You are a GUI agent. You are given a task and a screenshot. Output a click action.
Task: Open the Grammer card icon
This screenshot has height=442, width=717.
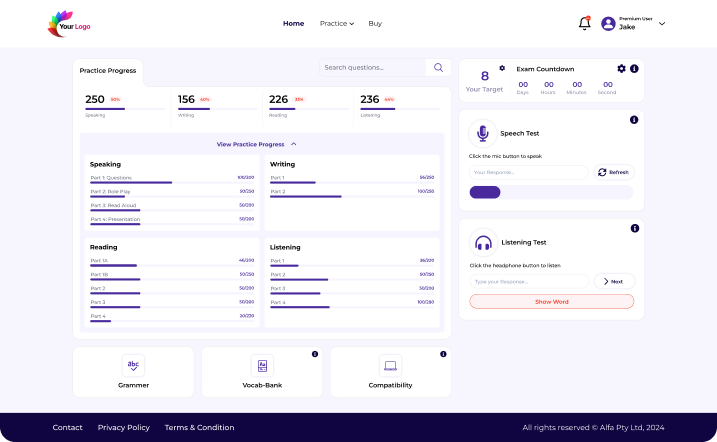coord(133,366)
